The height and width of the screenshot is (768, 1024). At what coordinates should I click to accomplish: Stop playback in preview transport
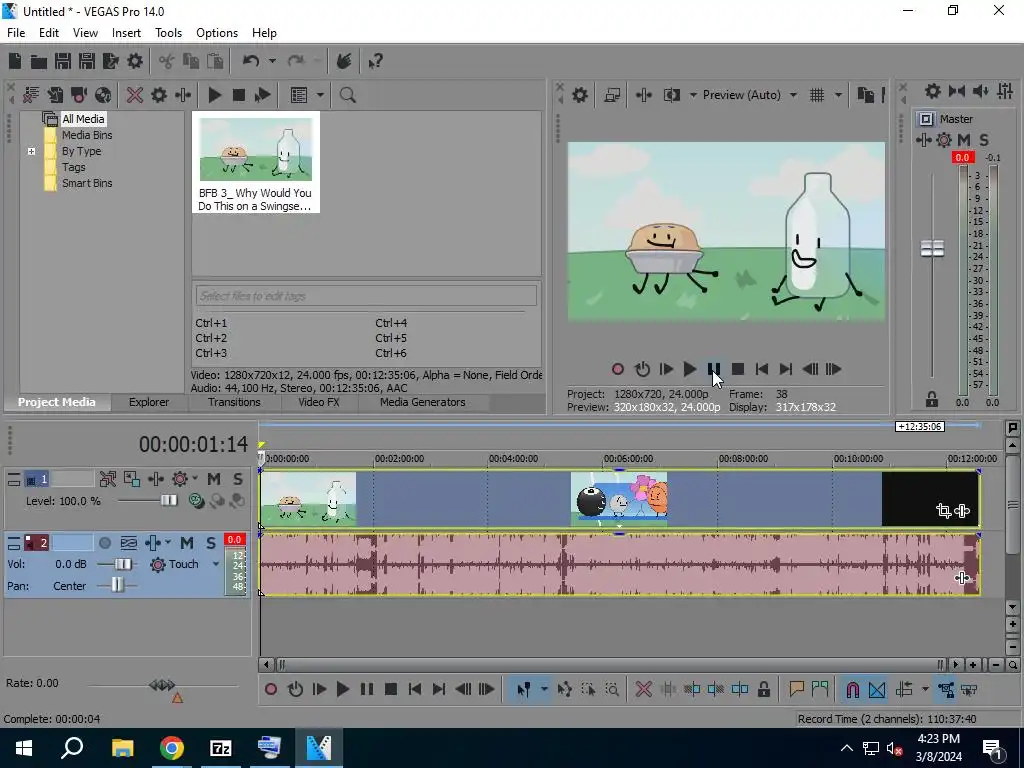(x=738, y=369)
